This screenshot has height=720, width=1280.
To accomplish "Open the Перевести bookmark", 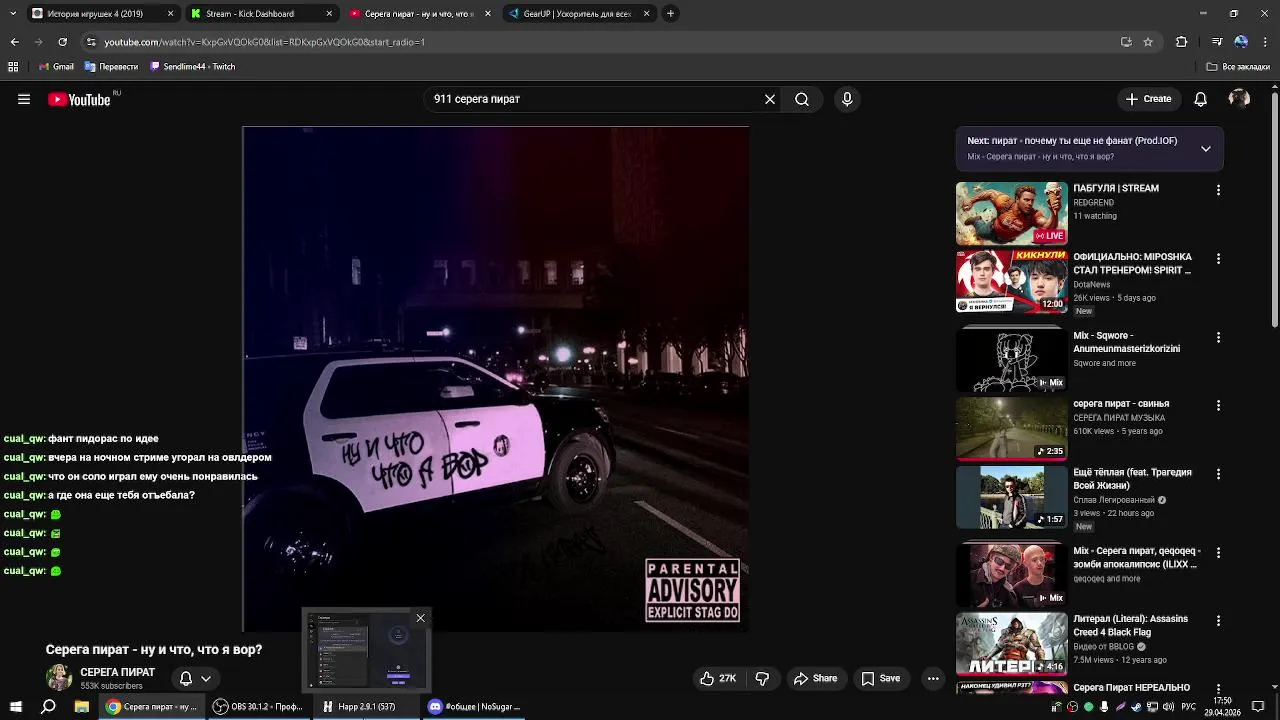I will point(111,67).
